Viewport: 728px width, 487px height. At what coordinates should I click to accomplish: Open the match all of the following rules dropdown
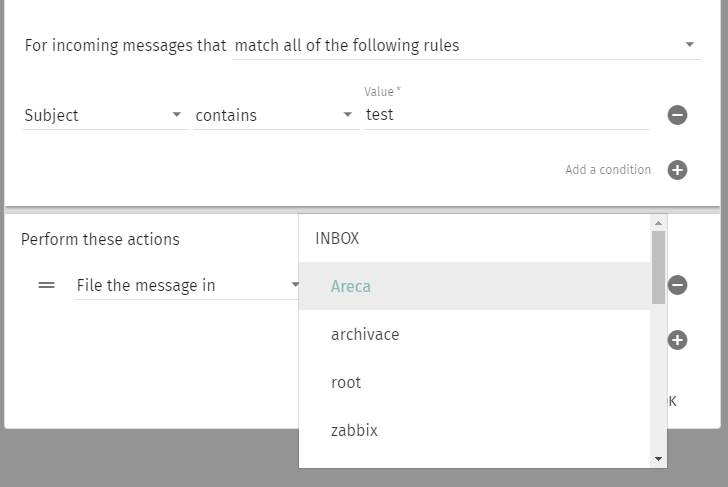click(466, 45)
